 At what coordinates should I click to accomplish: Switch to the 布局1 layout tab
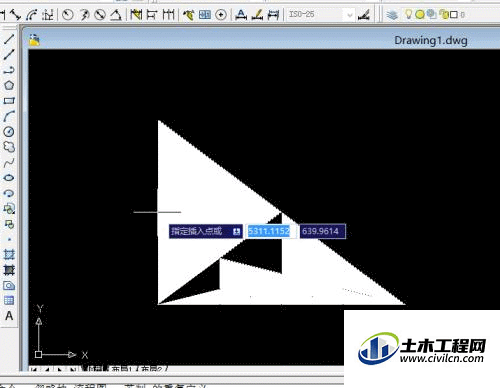tap(123, 369)
